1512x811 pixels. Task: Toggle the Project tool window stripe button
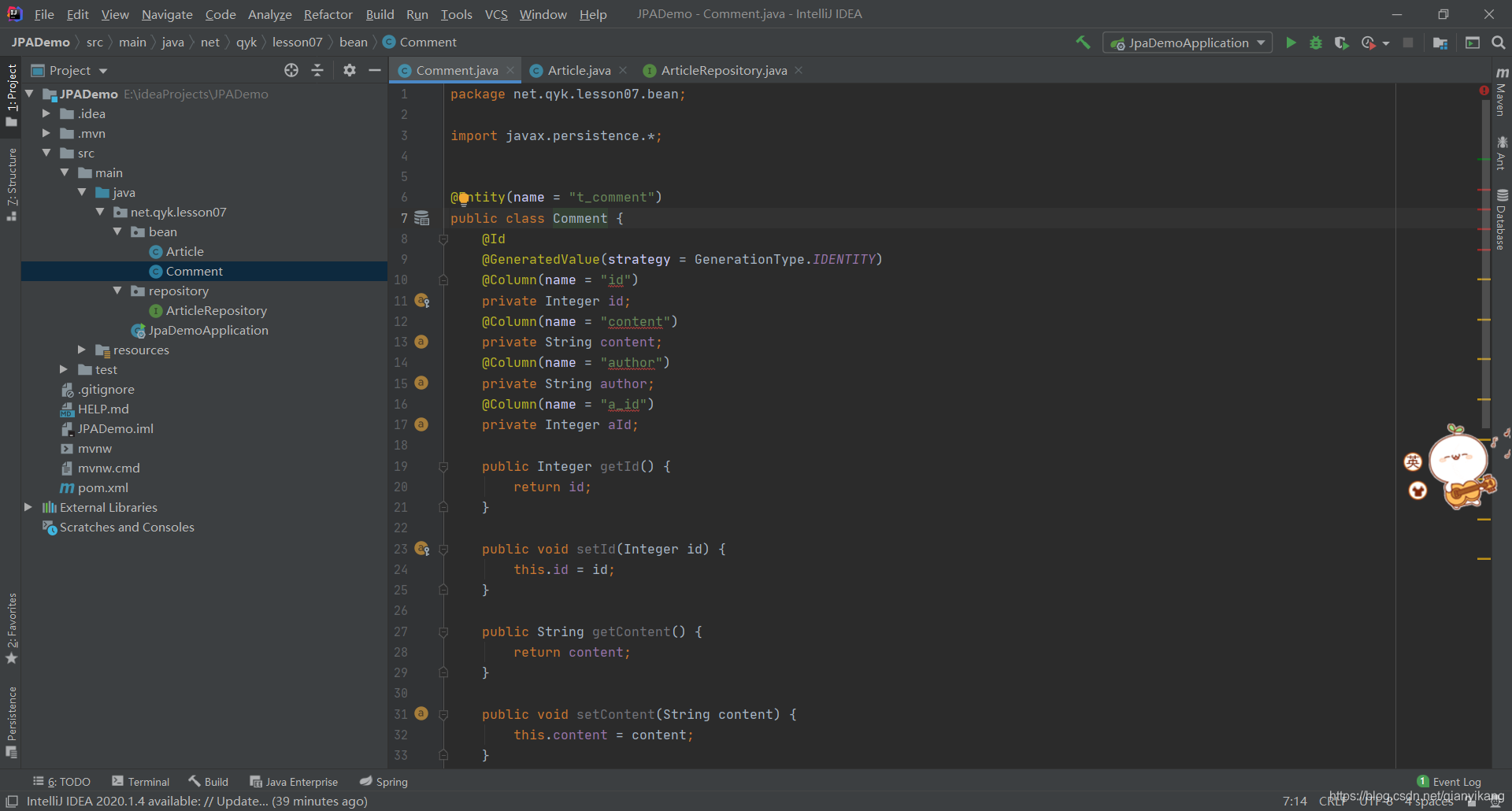[11, 94]
